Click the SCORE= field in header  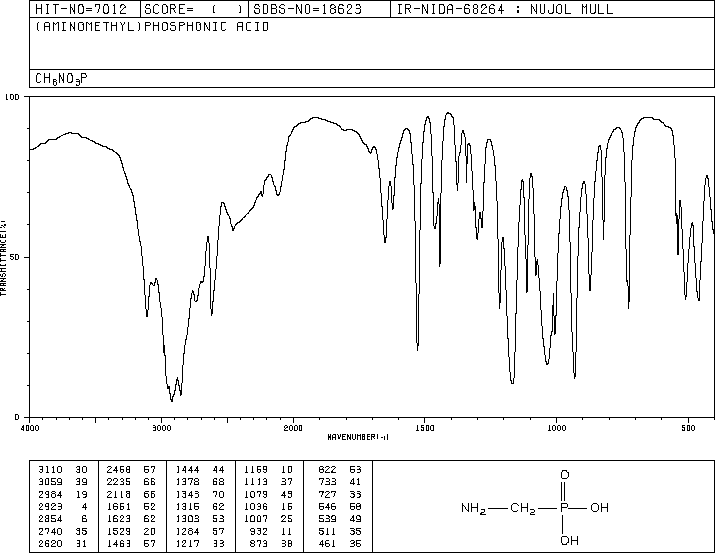point(194,9)
